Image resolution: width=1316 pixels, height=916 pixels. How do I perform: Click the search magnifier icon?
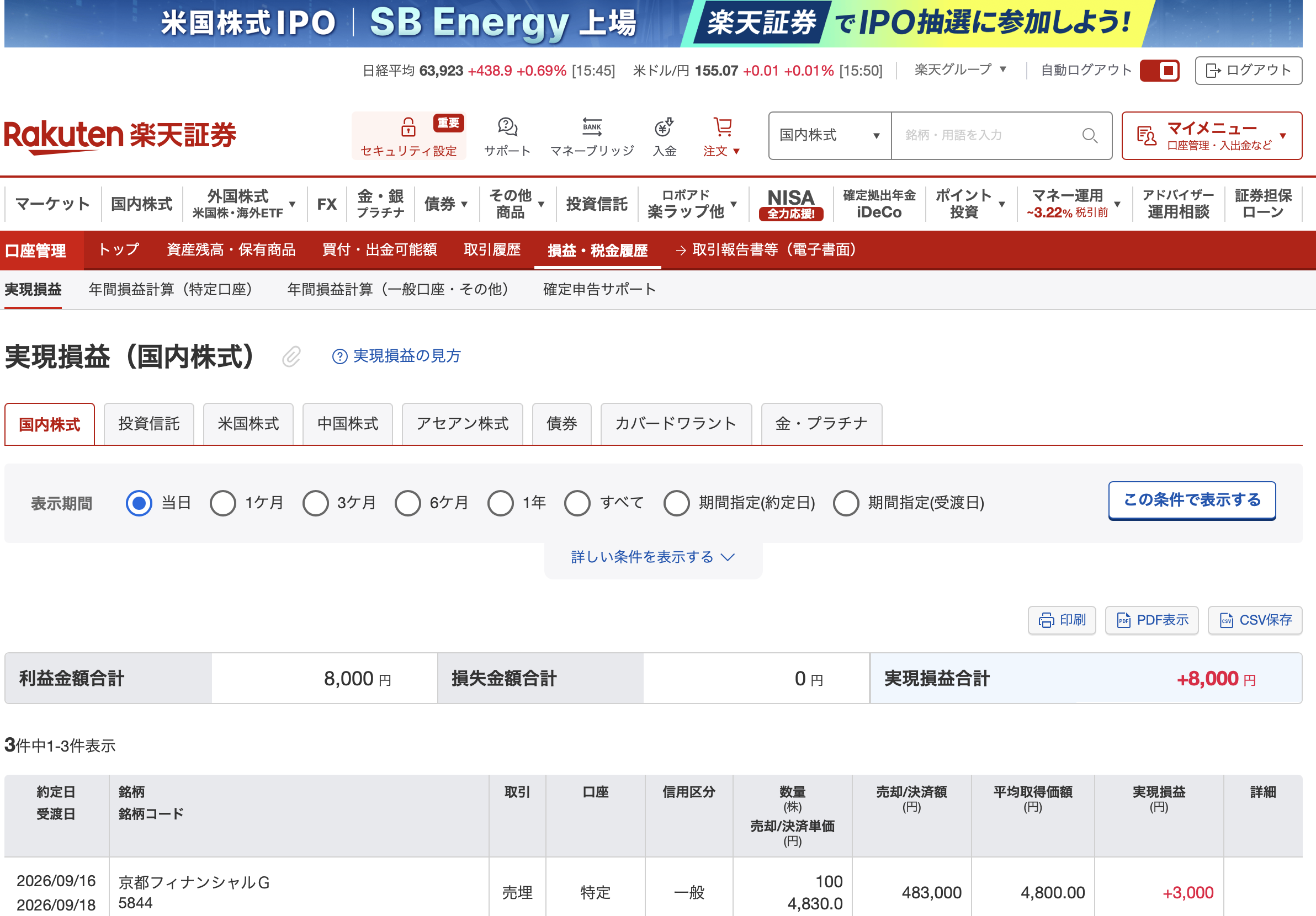pos(1089,136)
